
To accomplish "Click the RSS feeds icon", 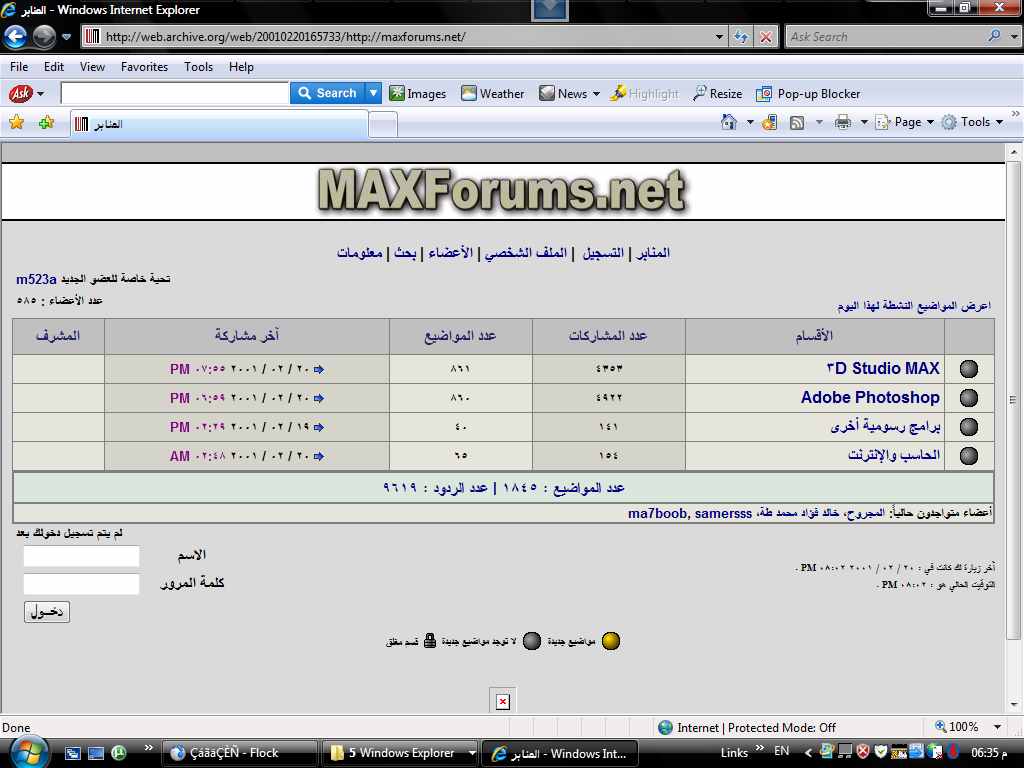I will click(797, 122).
